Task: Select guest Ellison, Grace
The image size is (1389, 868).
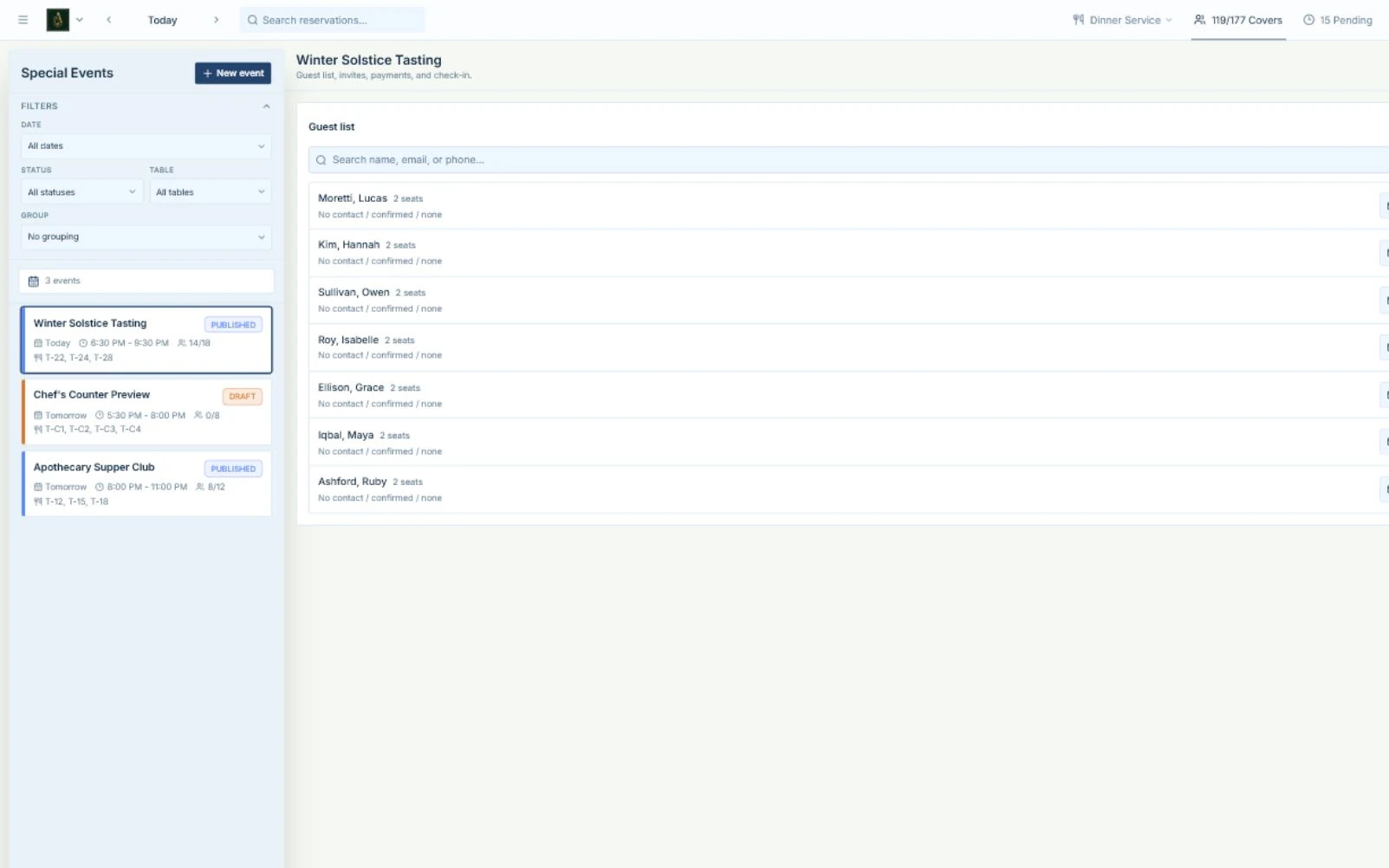Action: pos(848,395)
